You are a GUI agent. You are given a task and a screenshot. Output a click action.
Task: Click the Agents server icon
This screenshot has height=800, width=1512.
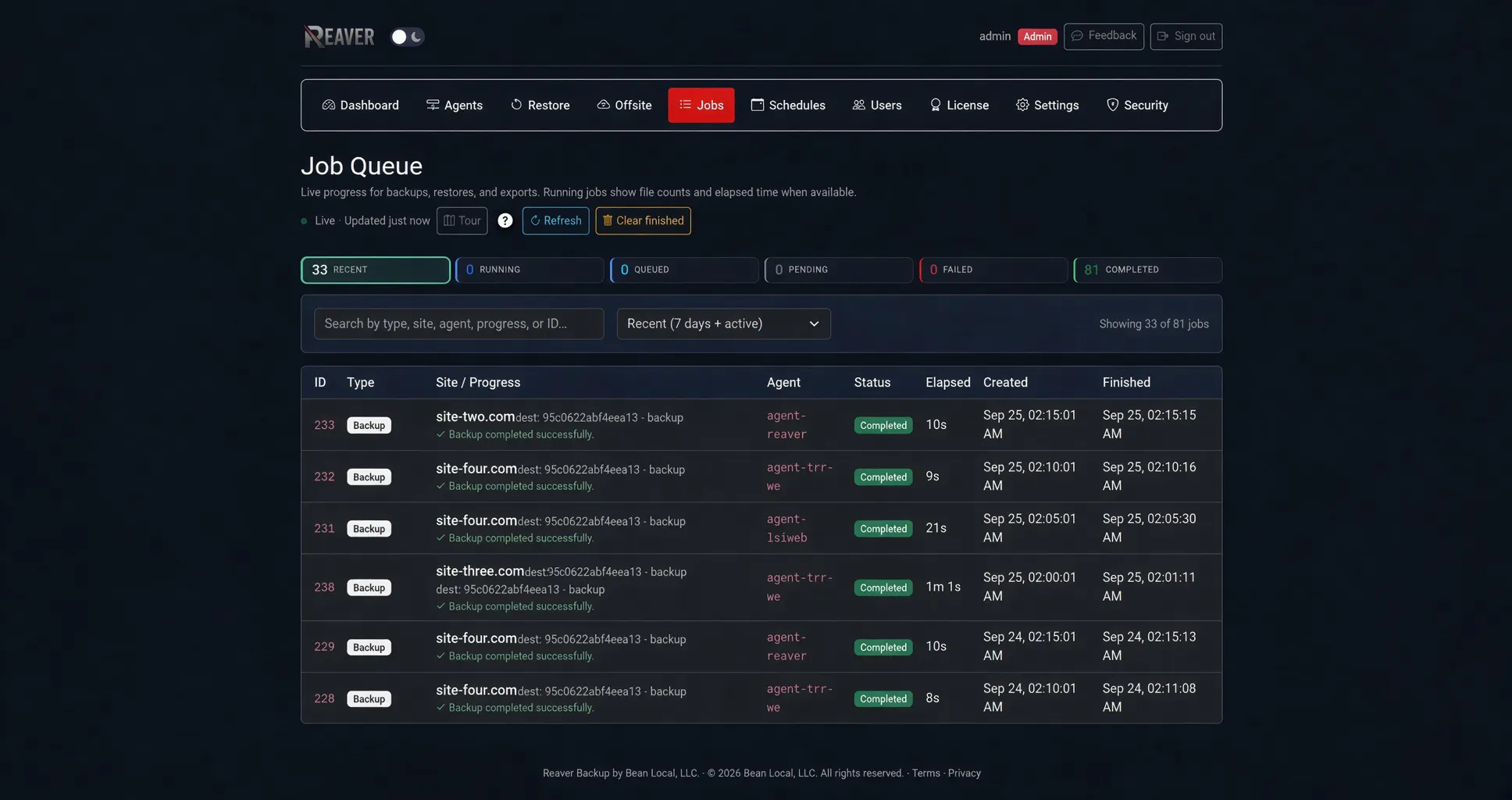coord(433,105)
